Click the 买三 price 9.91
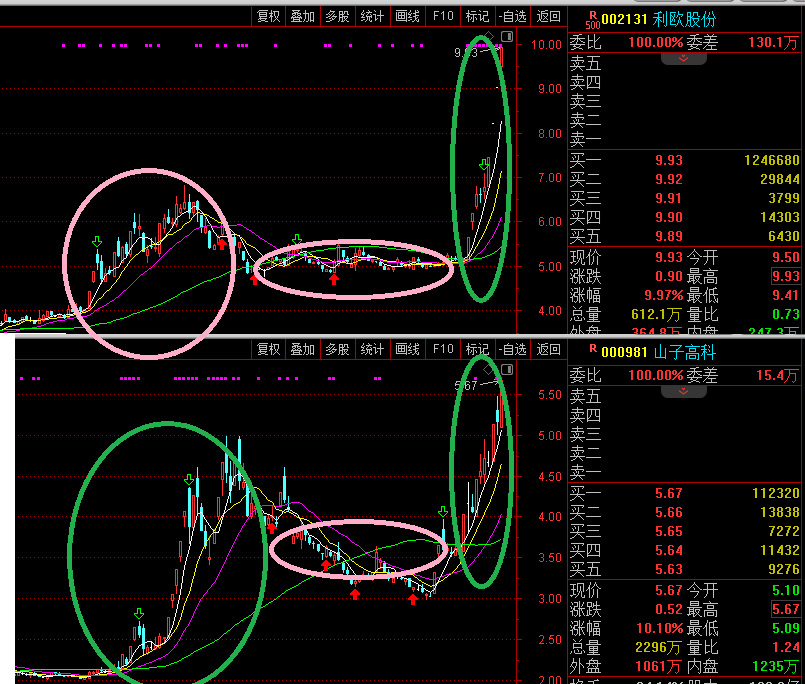Viewport: 805px width, 684px height. (x=668, y=198)
